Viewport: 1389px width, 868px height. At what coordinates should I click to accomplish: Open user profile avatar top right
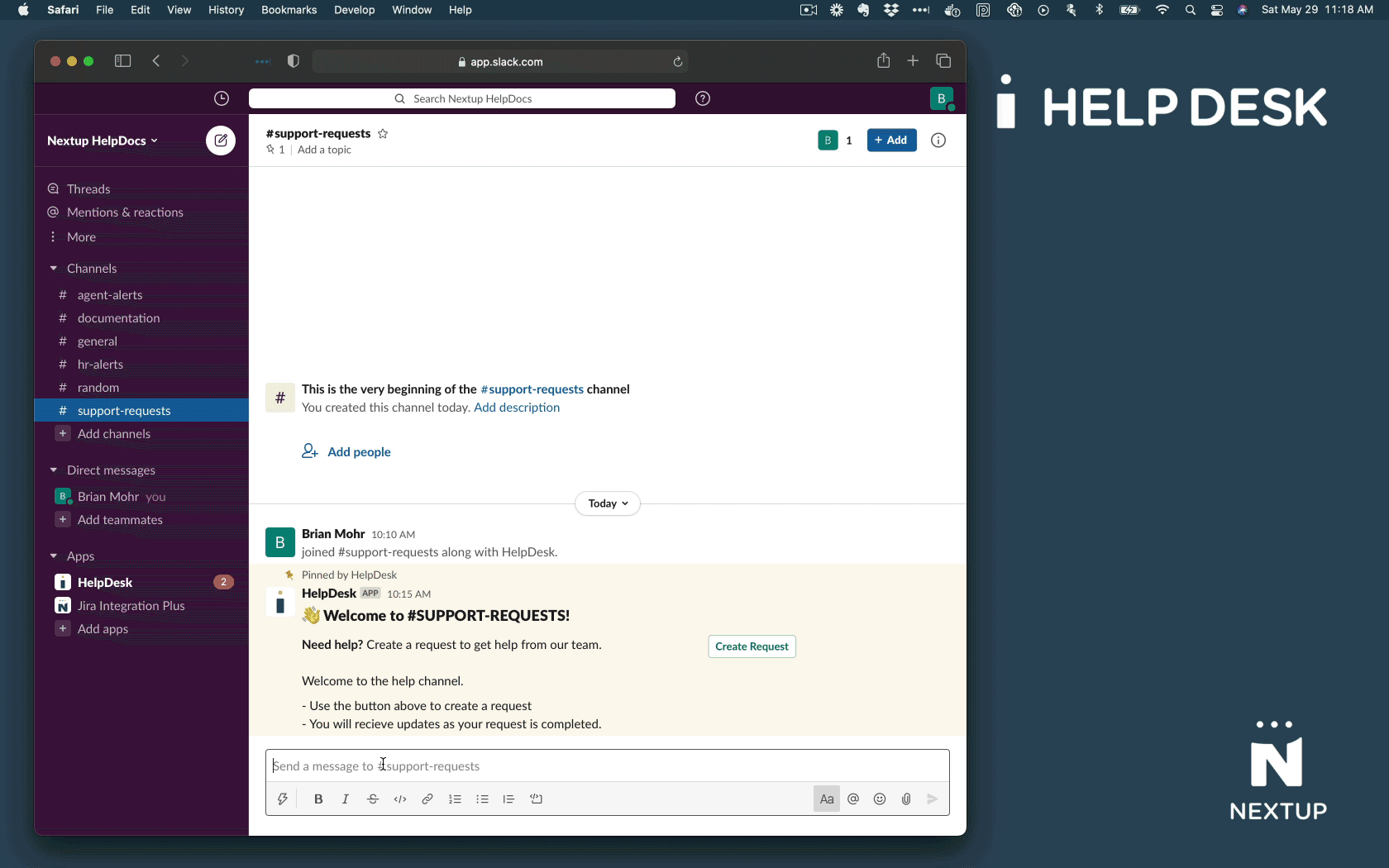(941, 98)
